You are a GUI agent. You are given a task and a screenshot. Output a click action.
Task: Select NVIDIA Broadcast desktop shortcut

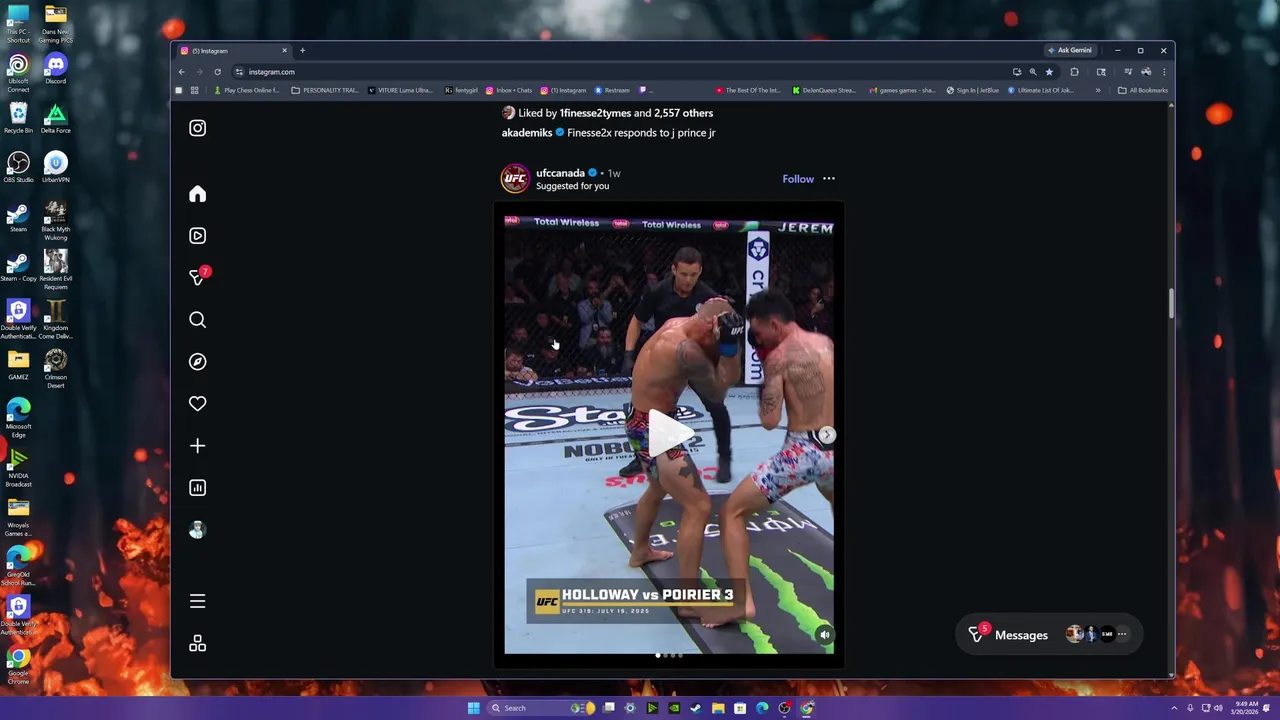(x=18, y=468)
